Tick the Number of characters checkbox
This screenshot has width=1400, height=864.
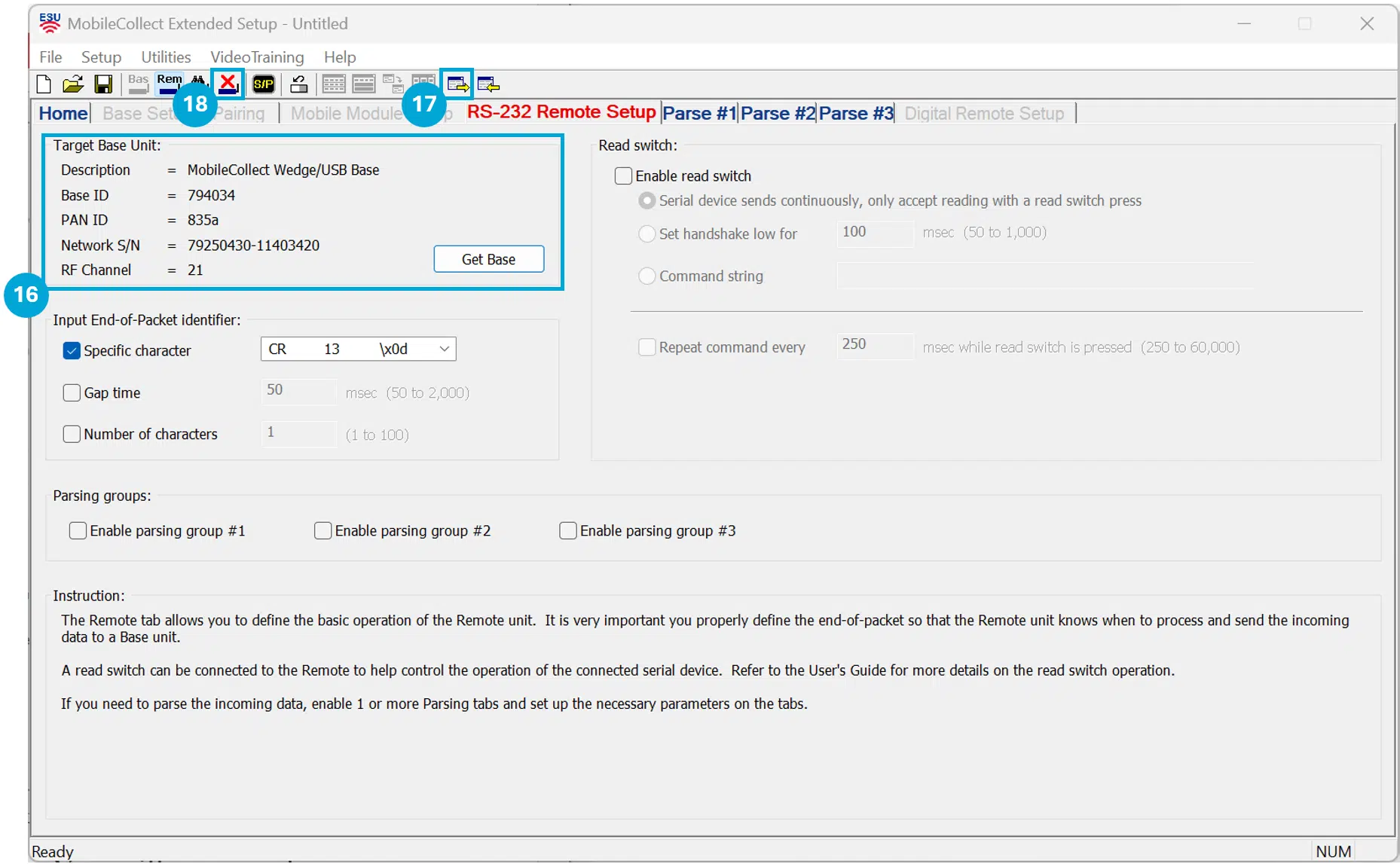(x=72, y=435)
